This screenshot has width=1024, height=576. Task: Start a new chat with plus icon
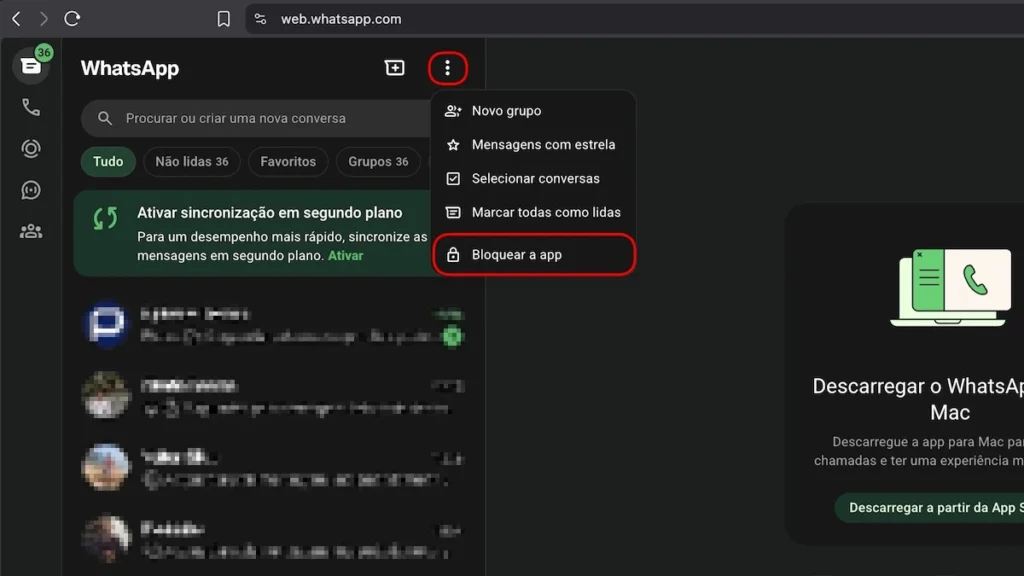pos(394,68)
